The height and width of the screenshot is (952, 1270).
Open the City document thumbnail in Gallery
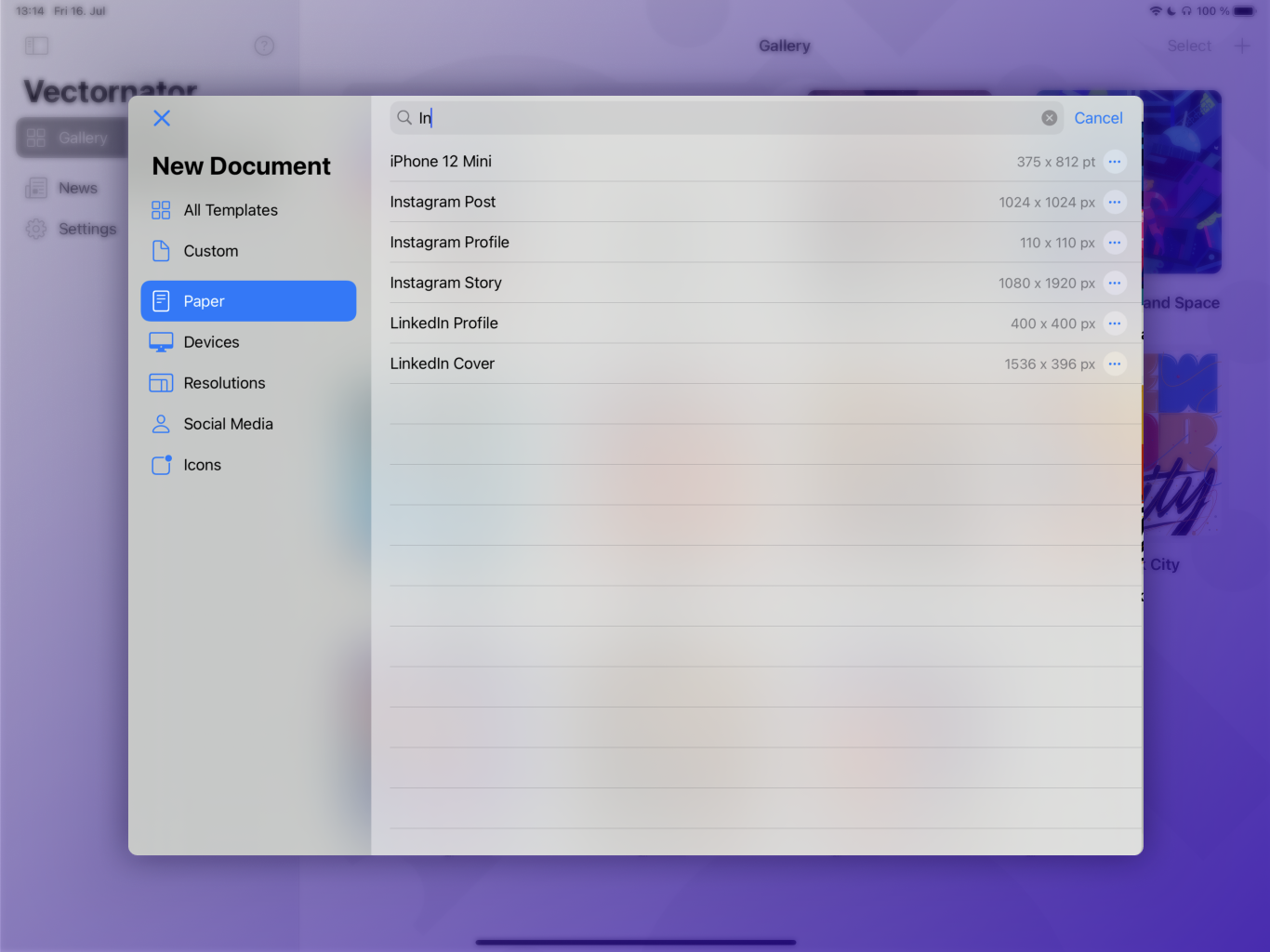click(1182, 444)
